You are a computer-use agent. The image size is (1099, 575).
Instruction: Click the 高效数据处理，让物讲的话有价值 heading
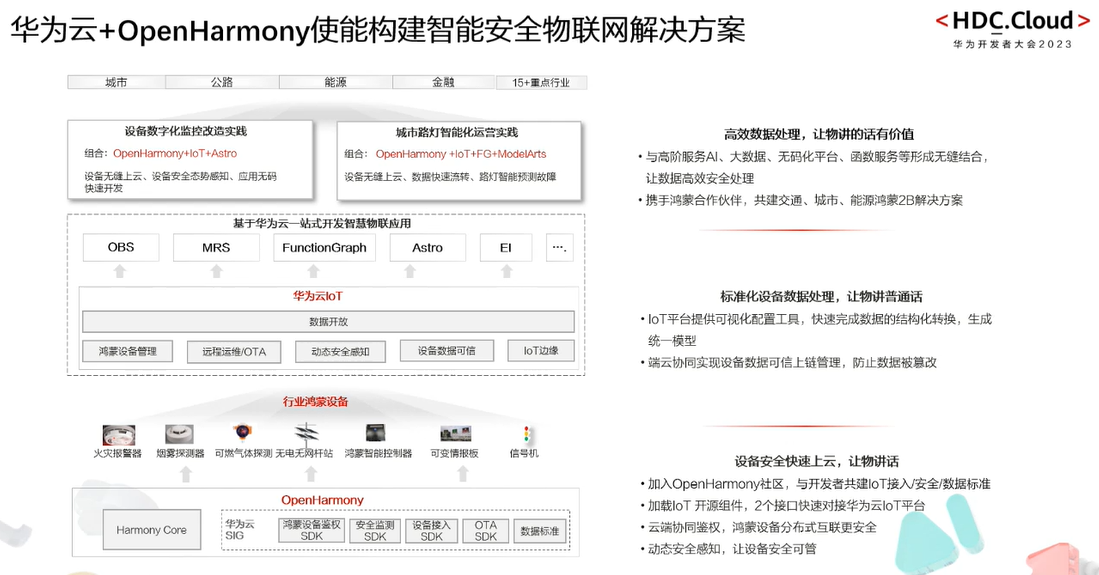tap(819, 134)
